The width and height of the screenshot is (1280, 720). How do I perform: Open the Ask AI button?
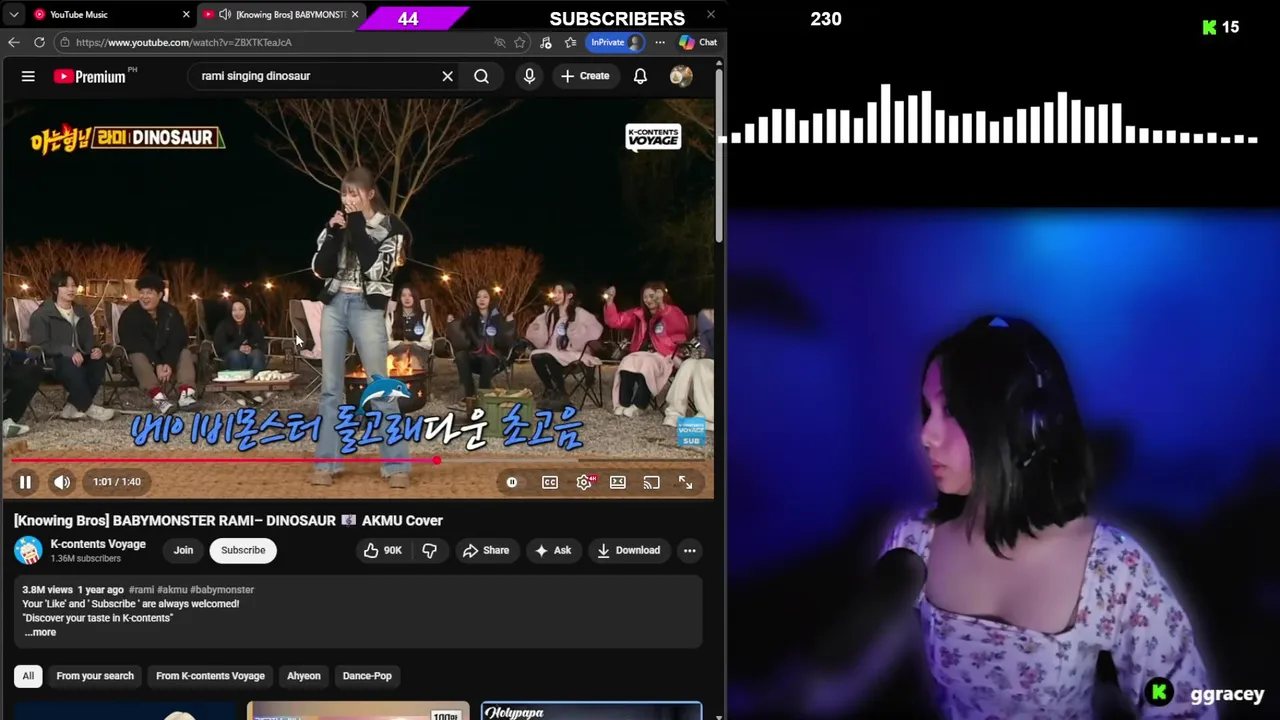click(x=553, y=550)
